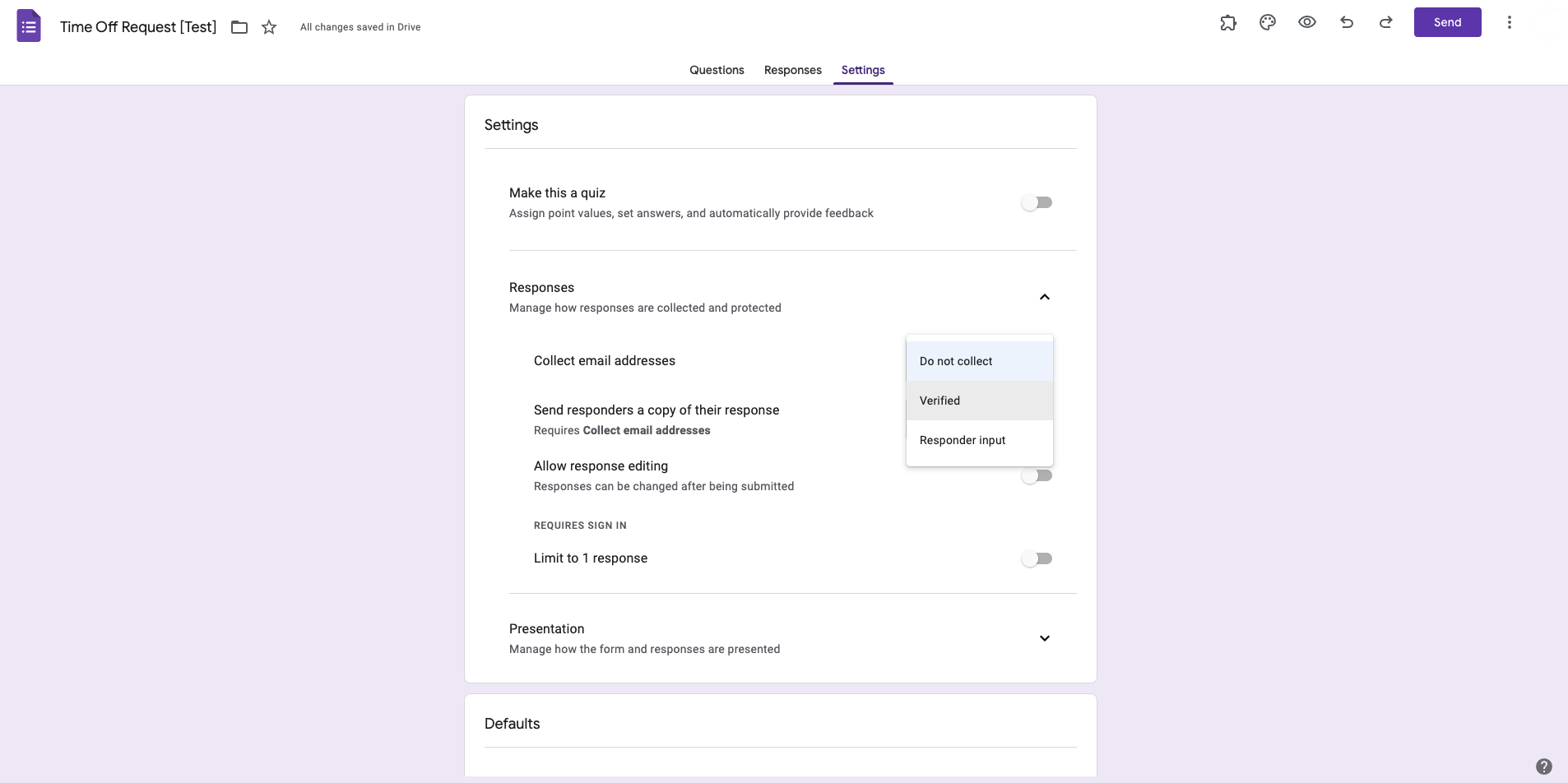This screenshot has width=1568, height=783.
Task: Open the customize theme palette
Action: (x=1268, y=23)
